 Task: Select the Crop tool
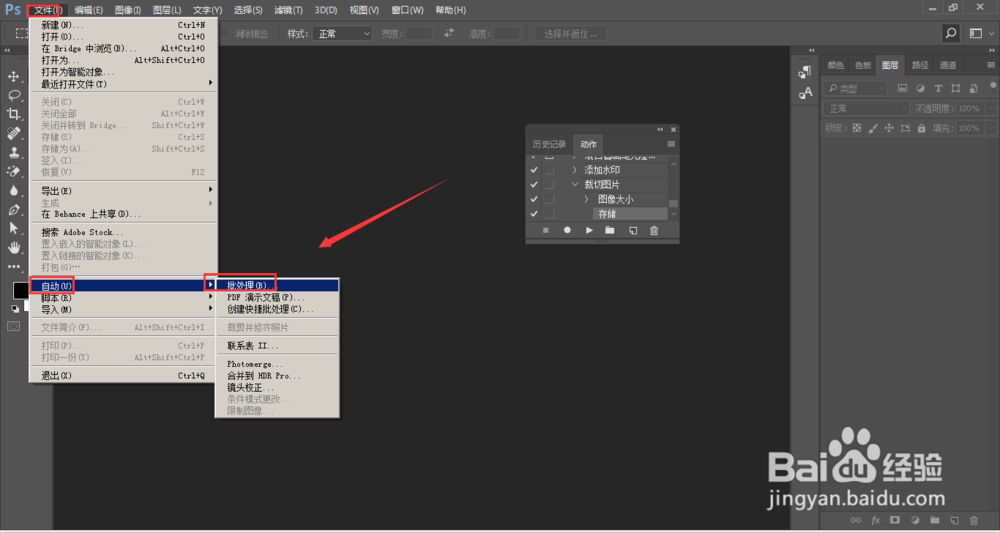[13, 114]
